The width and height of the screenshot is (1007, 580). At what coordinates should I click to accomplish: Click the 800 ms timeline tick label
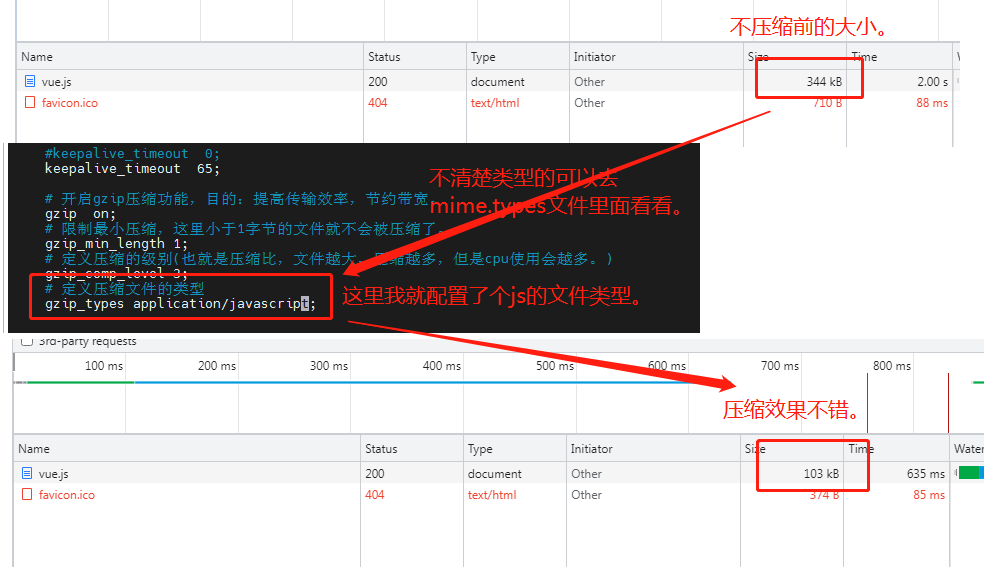(892, 365)
